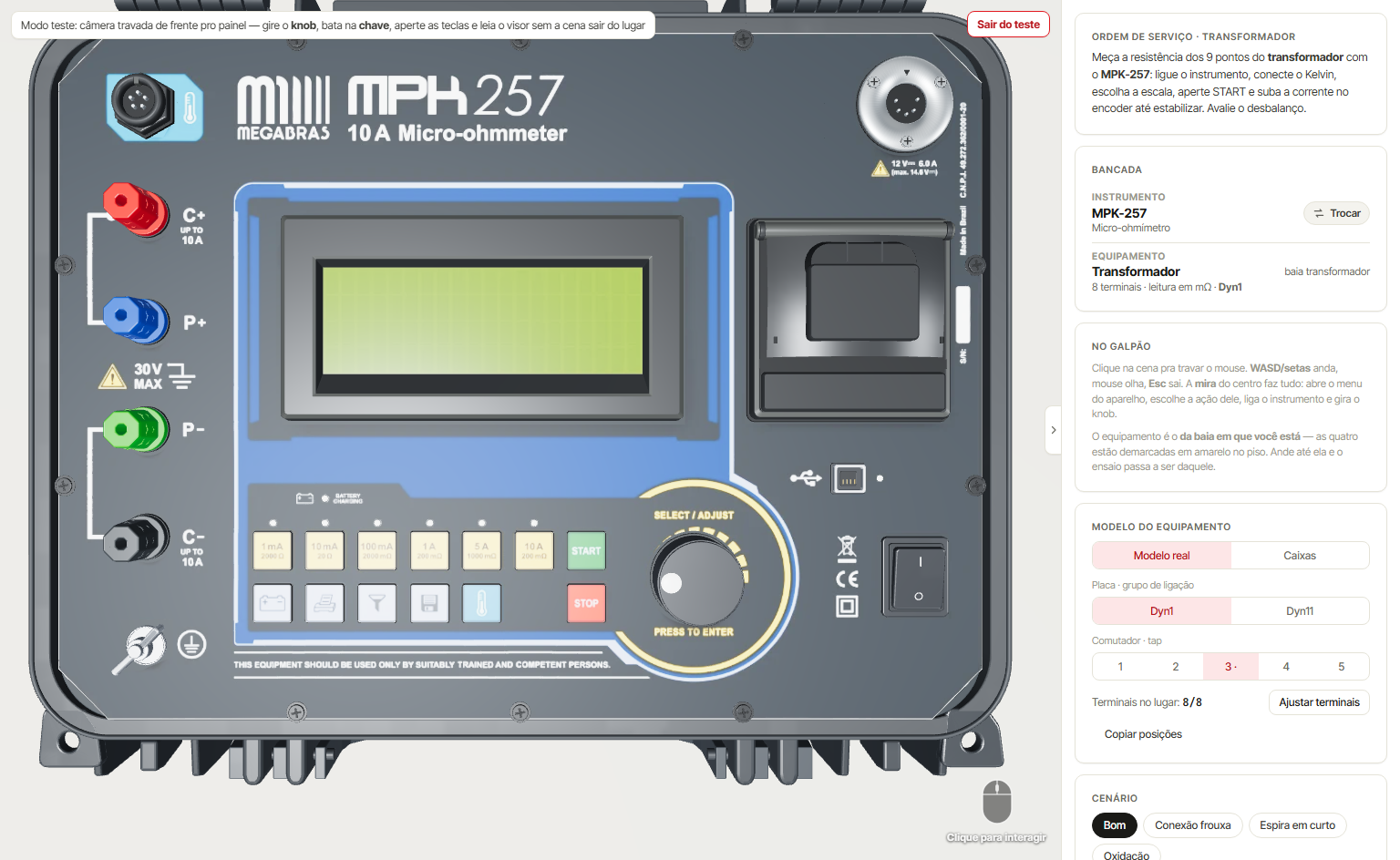Viewport: 1400px width, 860px height.
Task: Click the Ajustar terminais button
Action: point(1319,702)
